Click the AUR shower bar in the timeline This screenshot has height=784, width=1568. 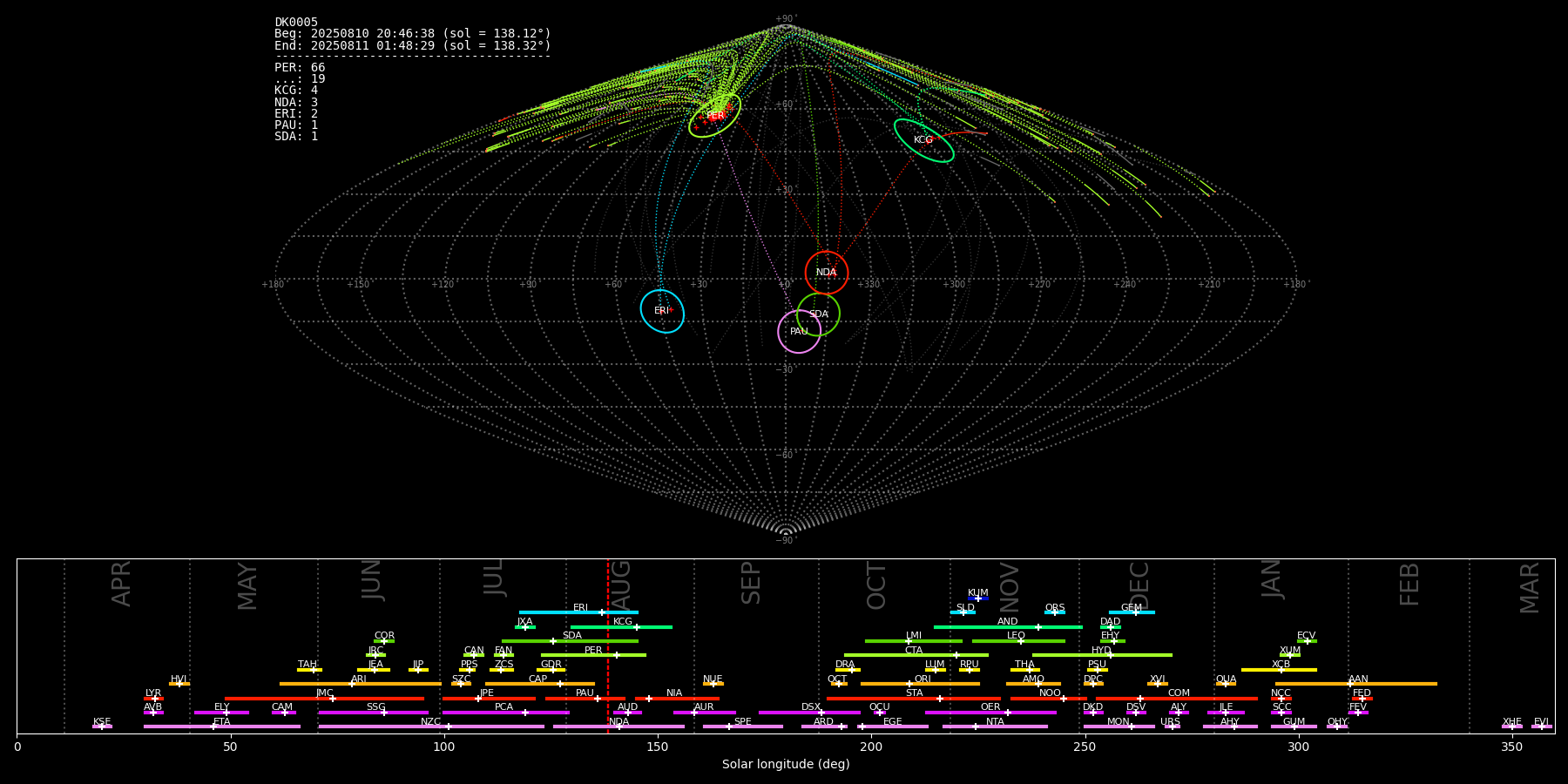[705, 713]
